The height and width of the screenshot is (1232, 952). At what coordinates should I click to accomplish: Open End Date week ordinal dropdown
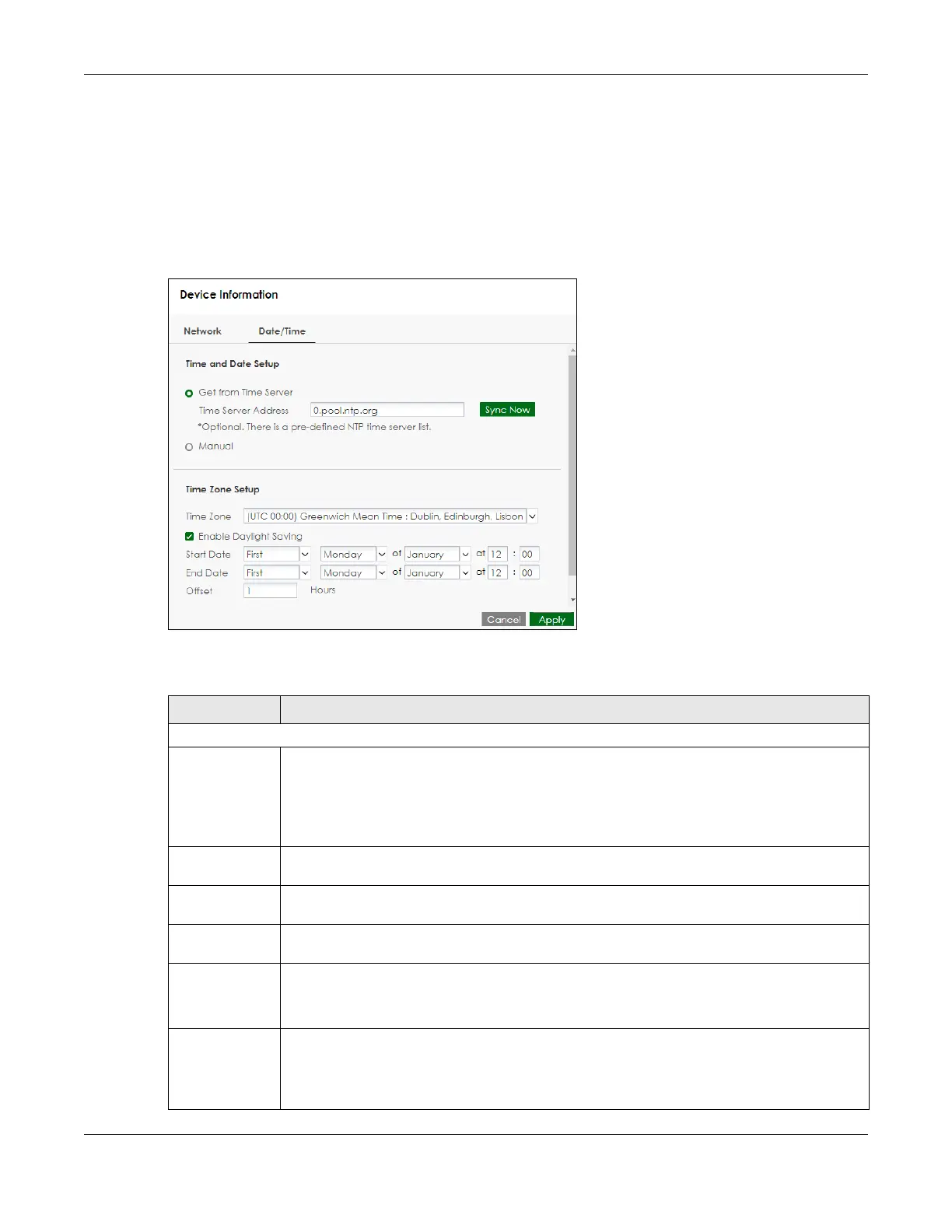point(277,573)
